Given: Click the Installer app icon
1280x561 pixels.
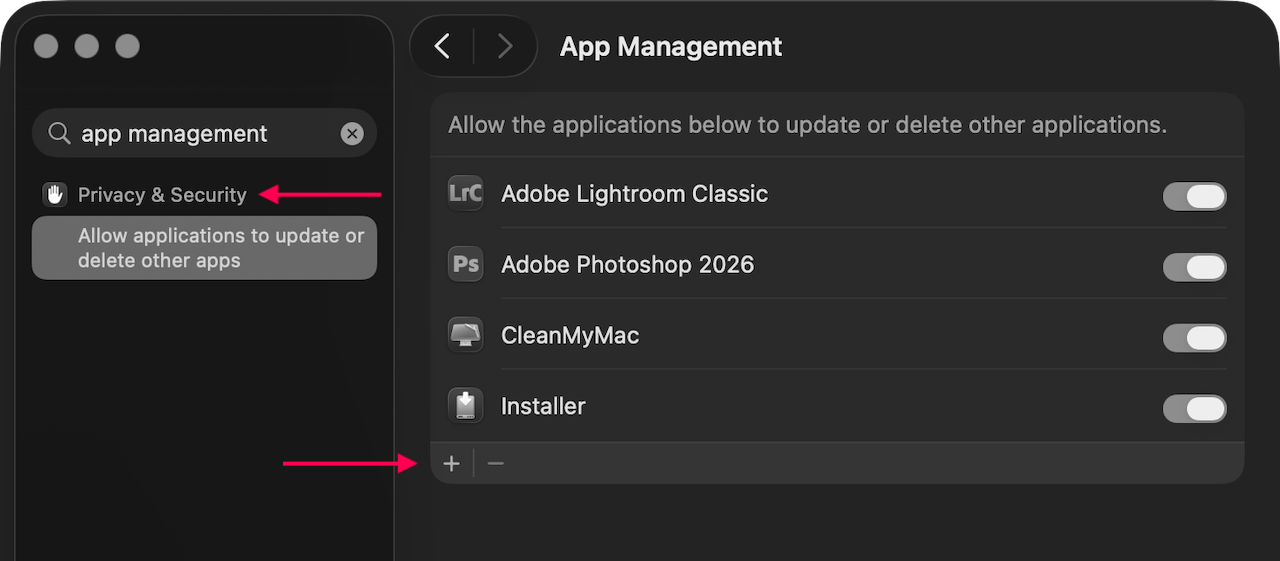Looking at the screenshot, I should [x=466, y=406].
